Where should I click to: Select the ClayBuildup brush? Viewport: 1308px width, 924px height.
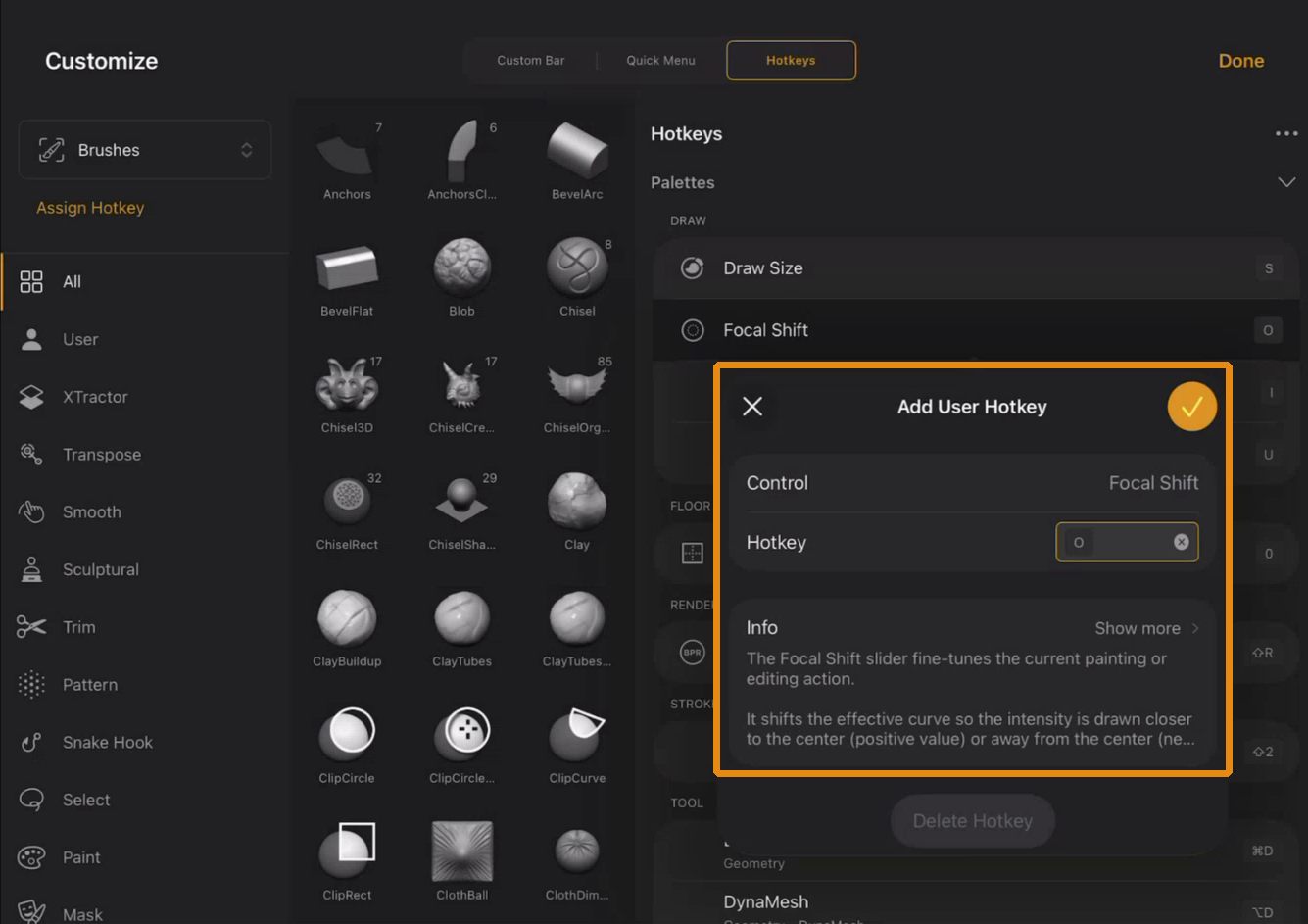tap(347, 627)
